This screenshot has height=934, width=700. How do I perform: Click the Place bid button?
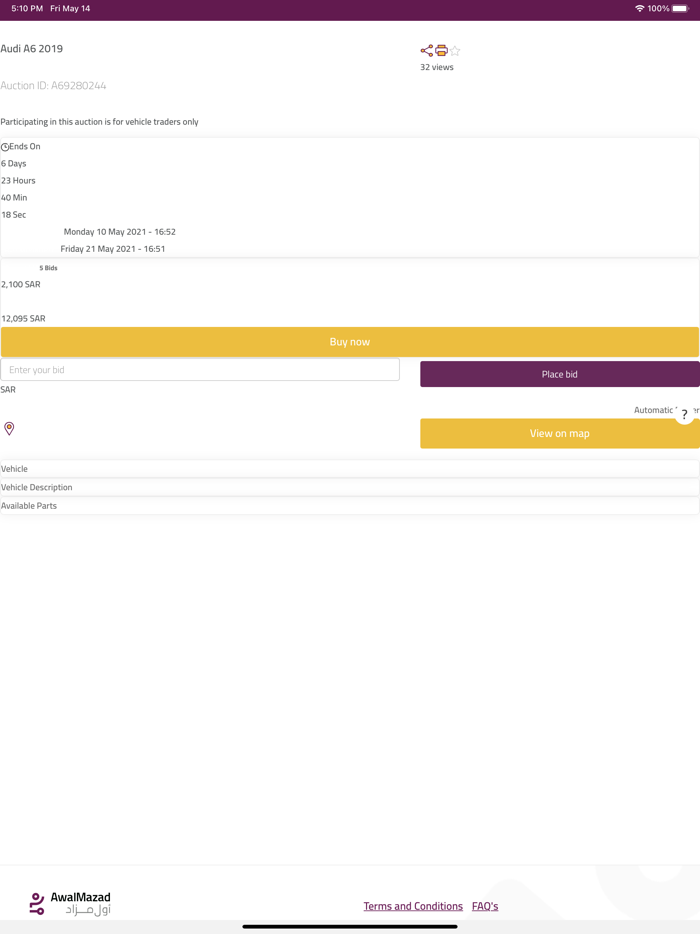point(559,374)
